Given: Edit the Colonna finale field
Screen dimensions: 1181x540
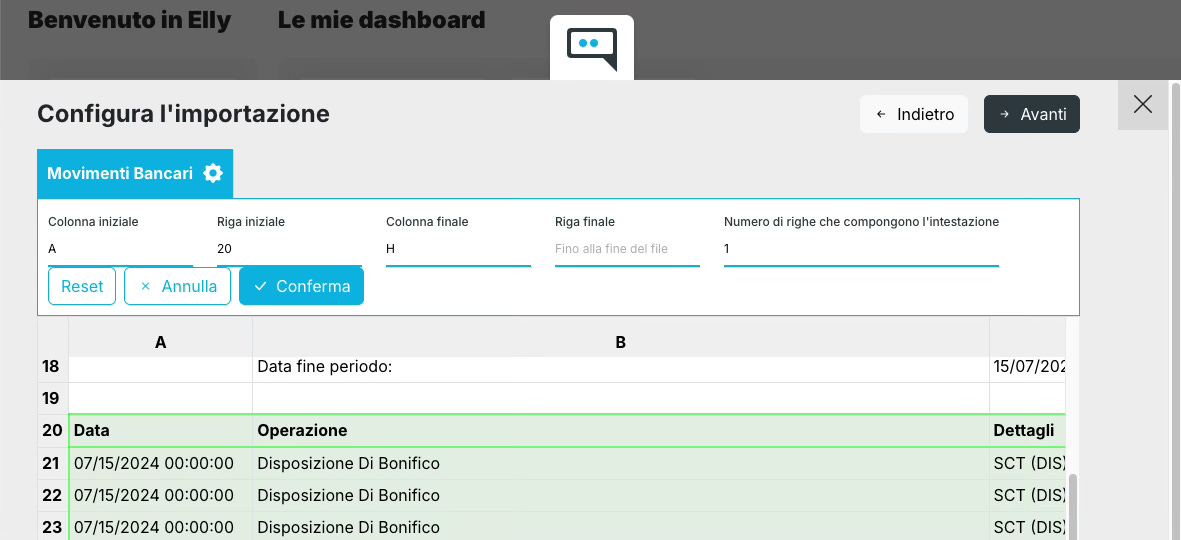Looking at the screenshot, I should (459, 249).
